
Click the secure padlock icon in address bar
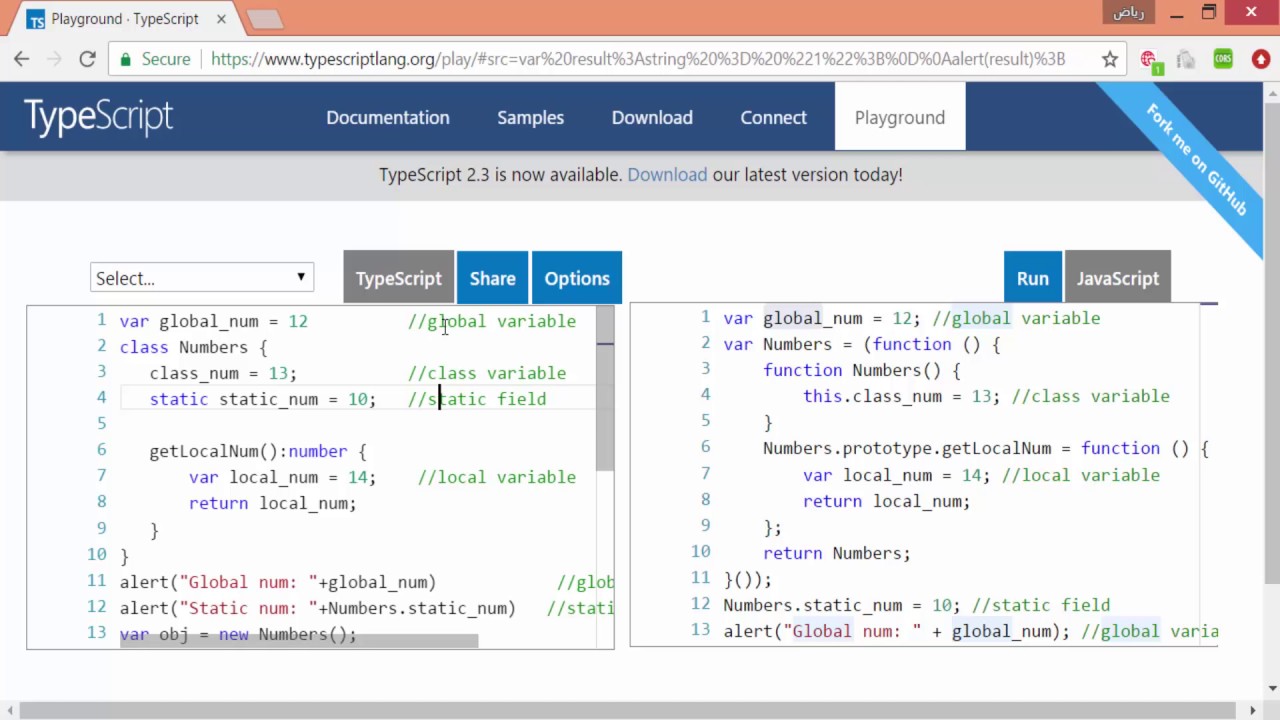click(x=125, y=59)
